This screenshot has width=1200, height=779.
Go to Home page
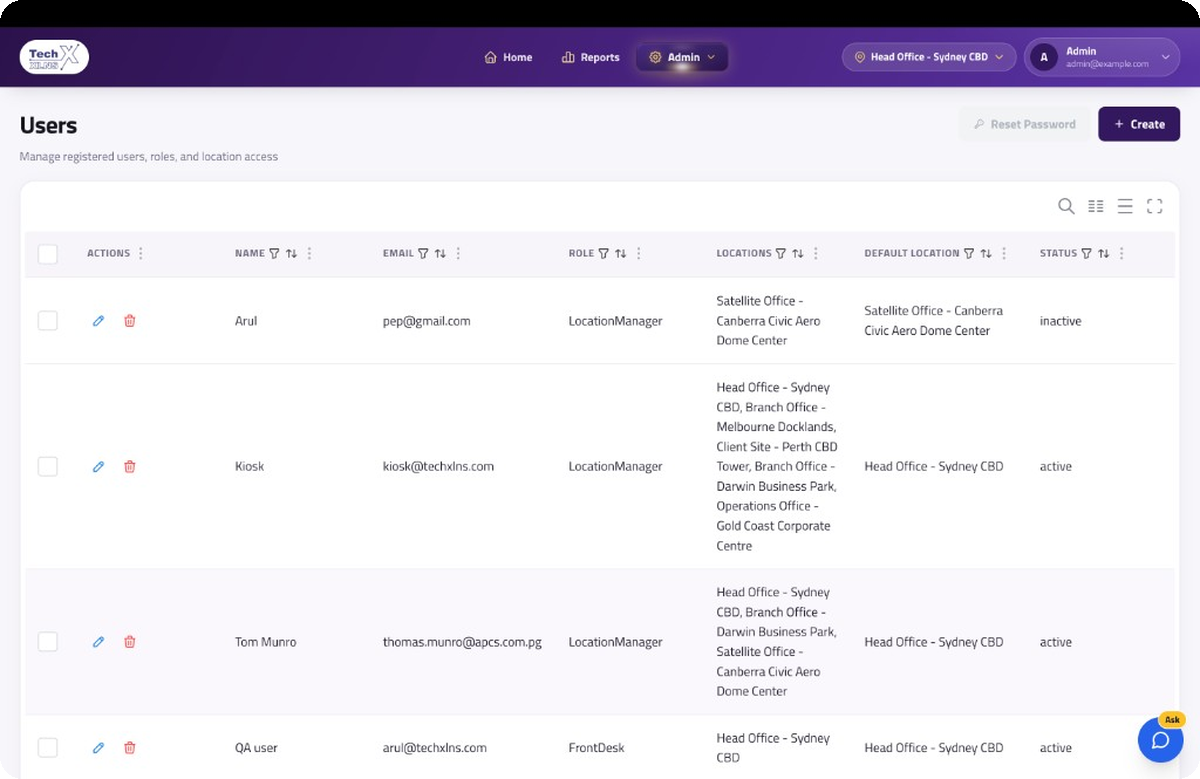point(508,57)
